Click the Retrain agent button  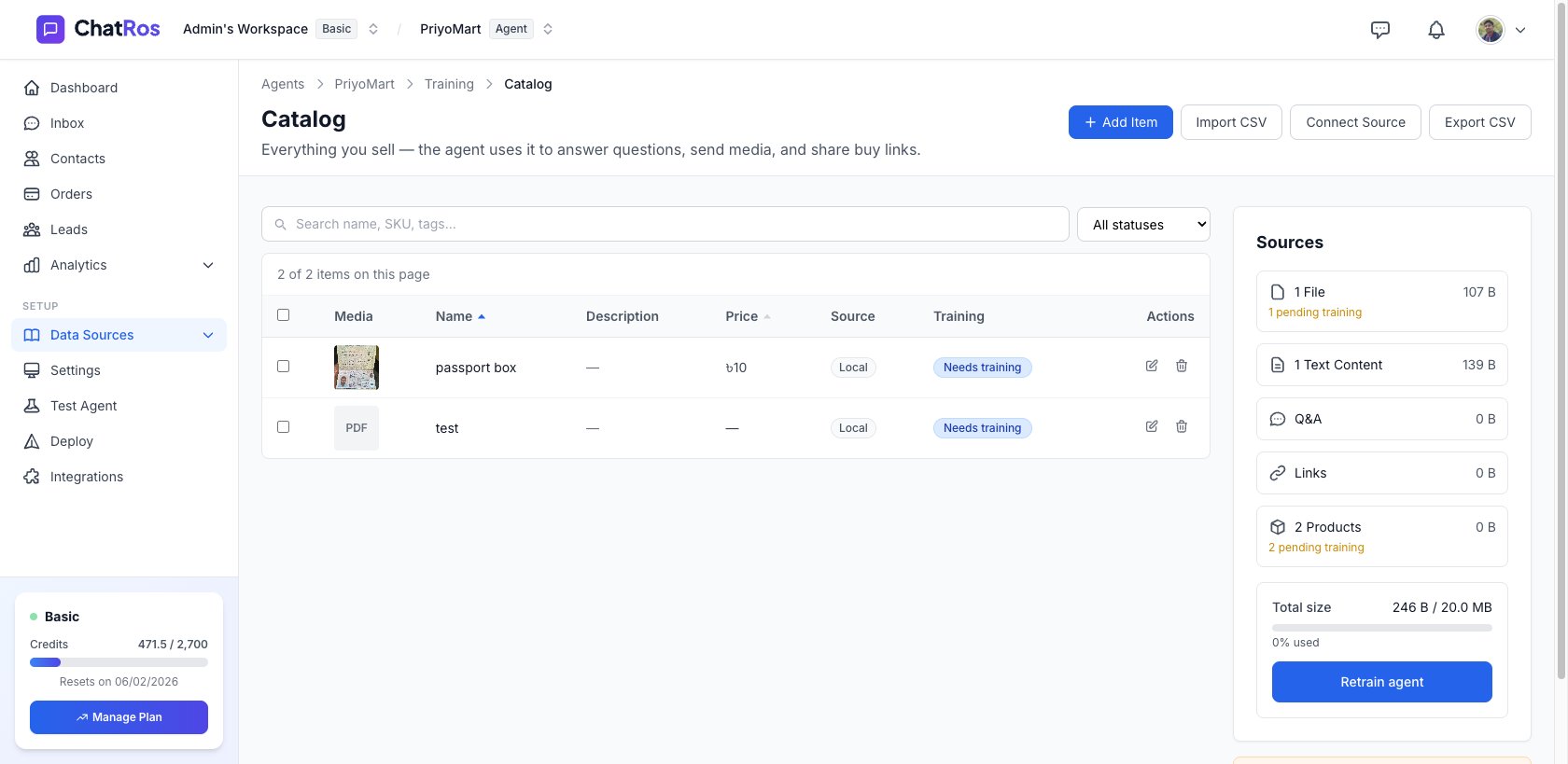coord(1381,682)
